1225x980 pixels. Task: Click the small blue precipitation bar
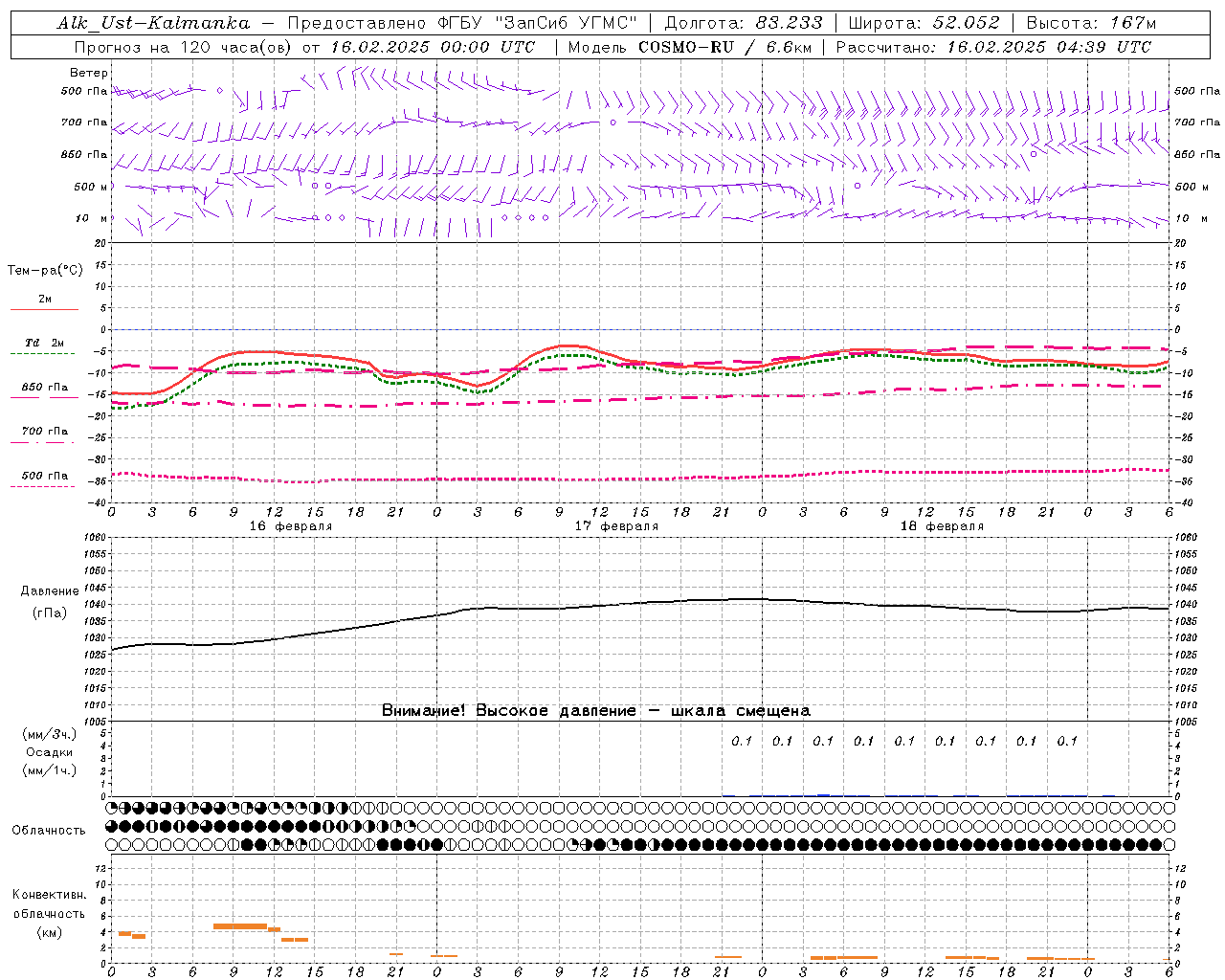click(823, 795)
